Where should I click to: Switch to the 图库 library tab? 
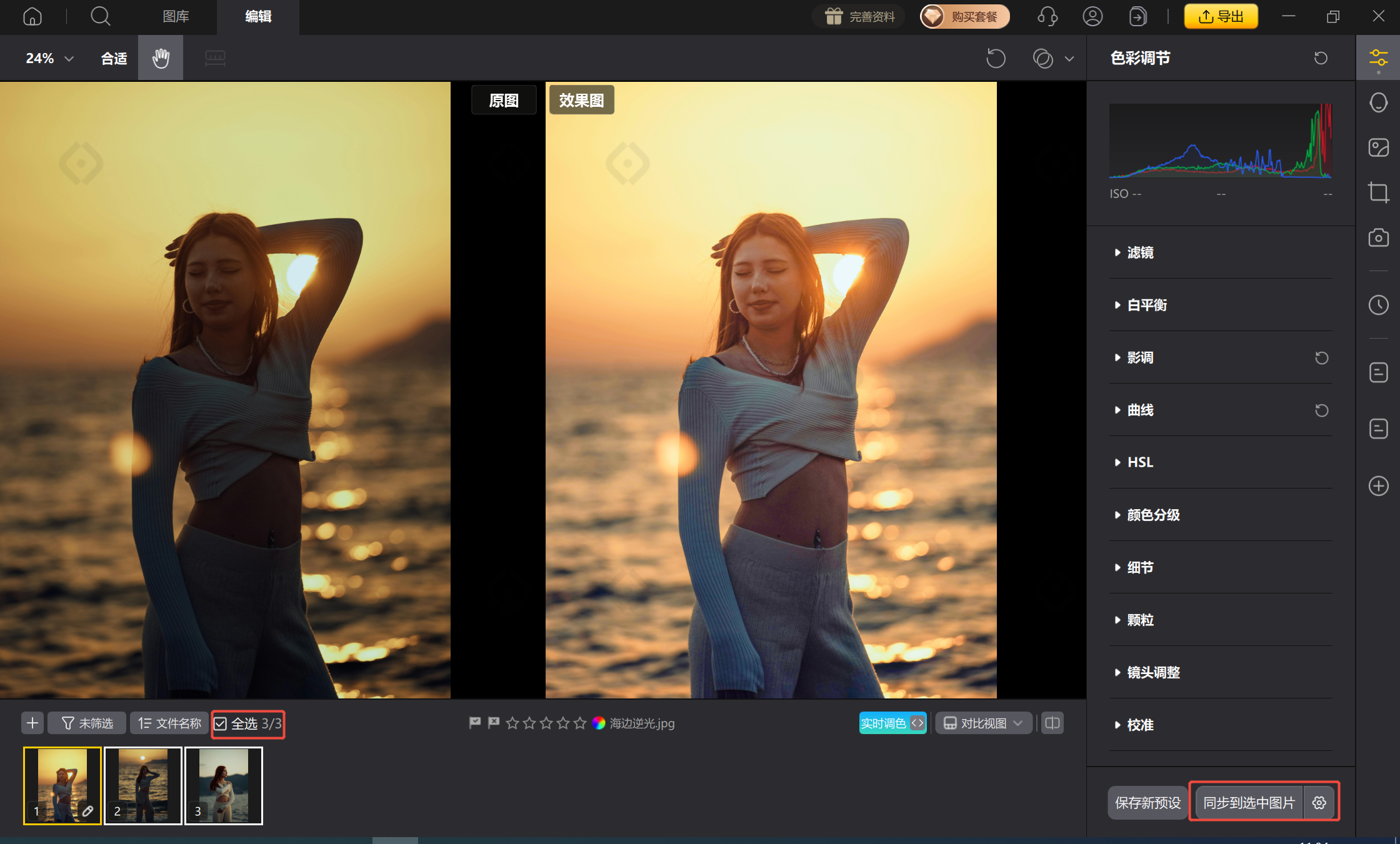tap(176, 16)
